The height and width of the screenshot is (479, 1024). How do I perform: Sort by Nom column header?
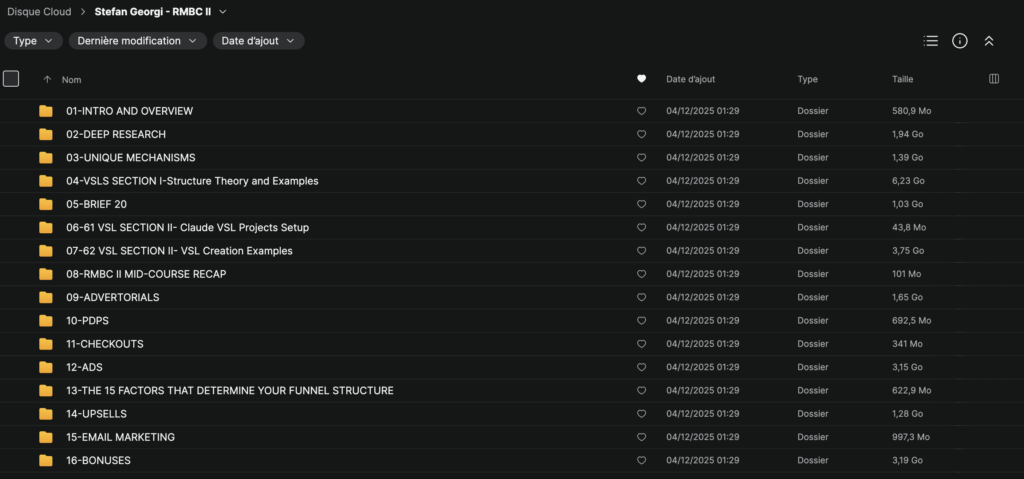[71, 79]
